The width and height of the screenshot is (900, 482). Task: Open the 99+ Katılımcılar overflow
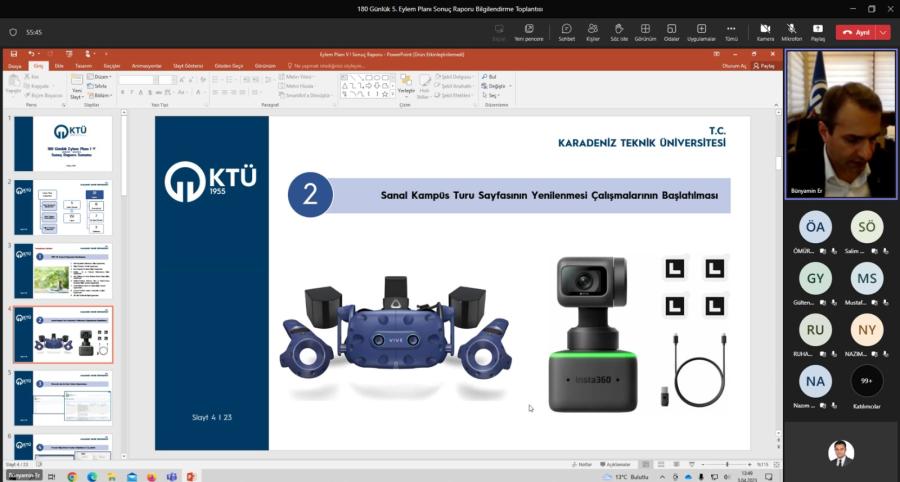point(867,381)
